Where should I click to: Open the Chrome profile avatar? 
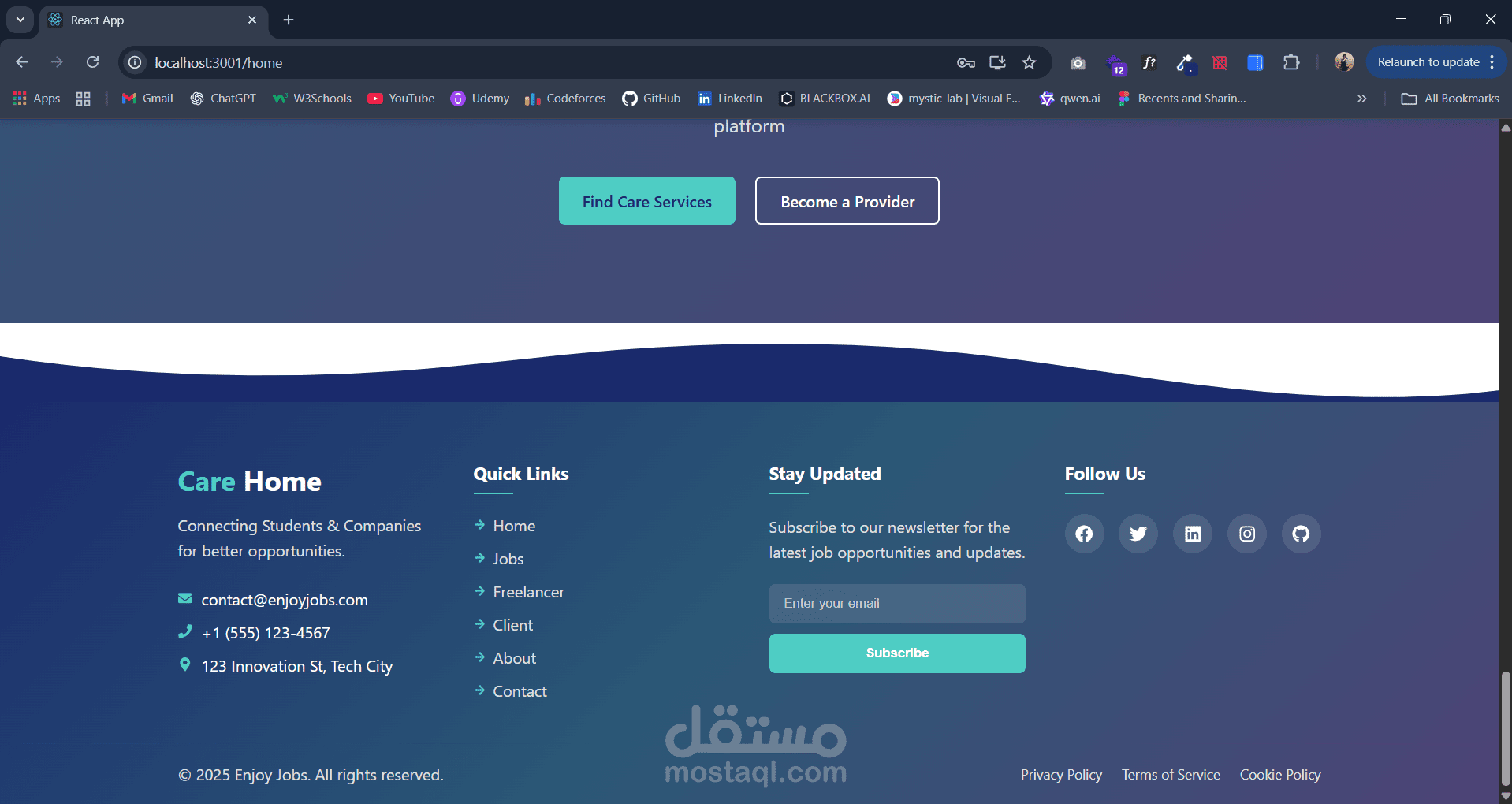1344,61
